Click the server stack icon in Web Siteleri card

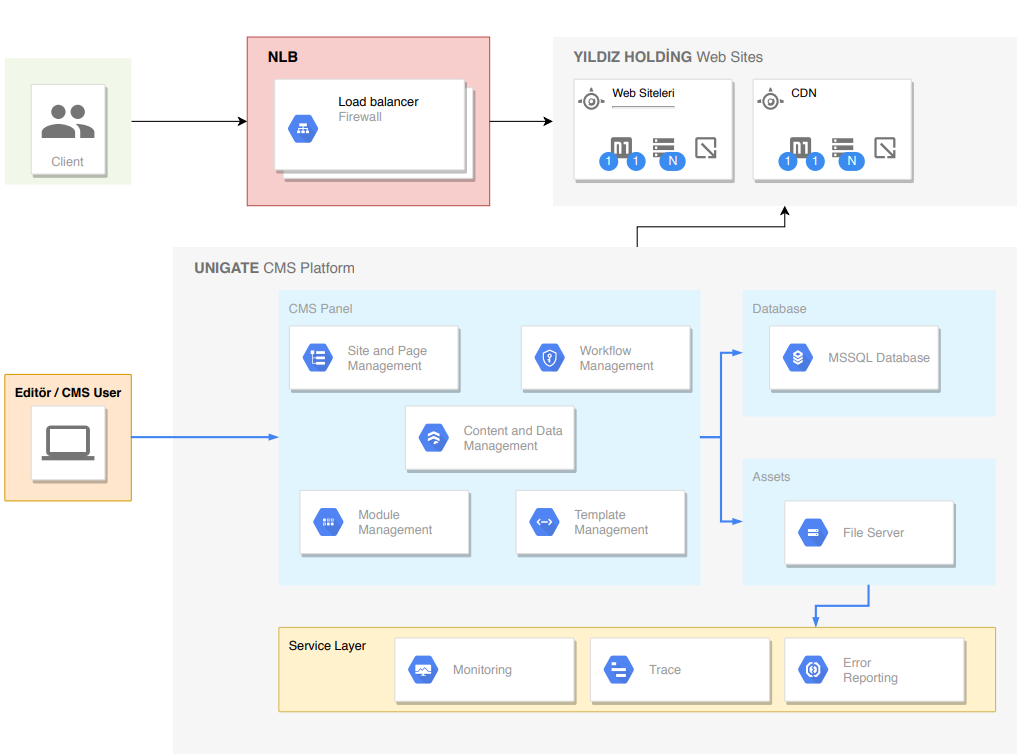[x=664, y=146]
